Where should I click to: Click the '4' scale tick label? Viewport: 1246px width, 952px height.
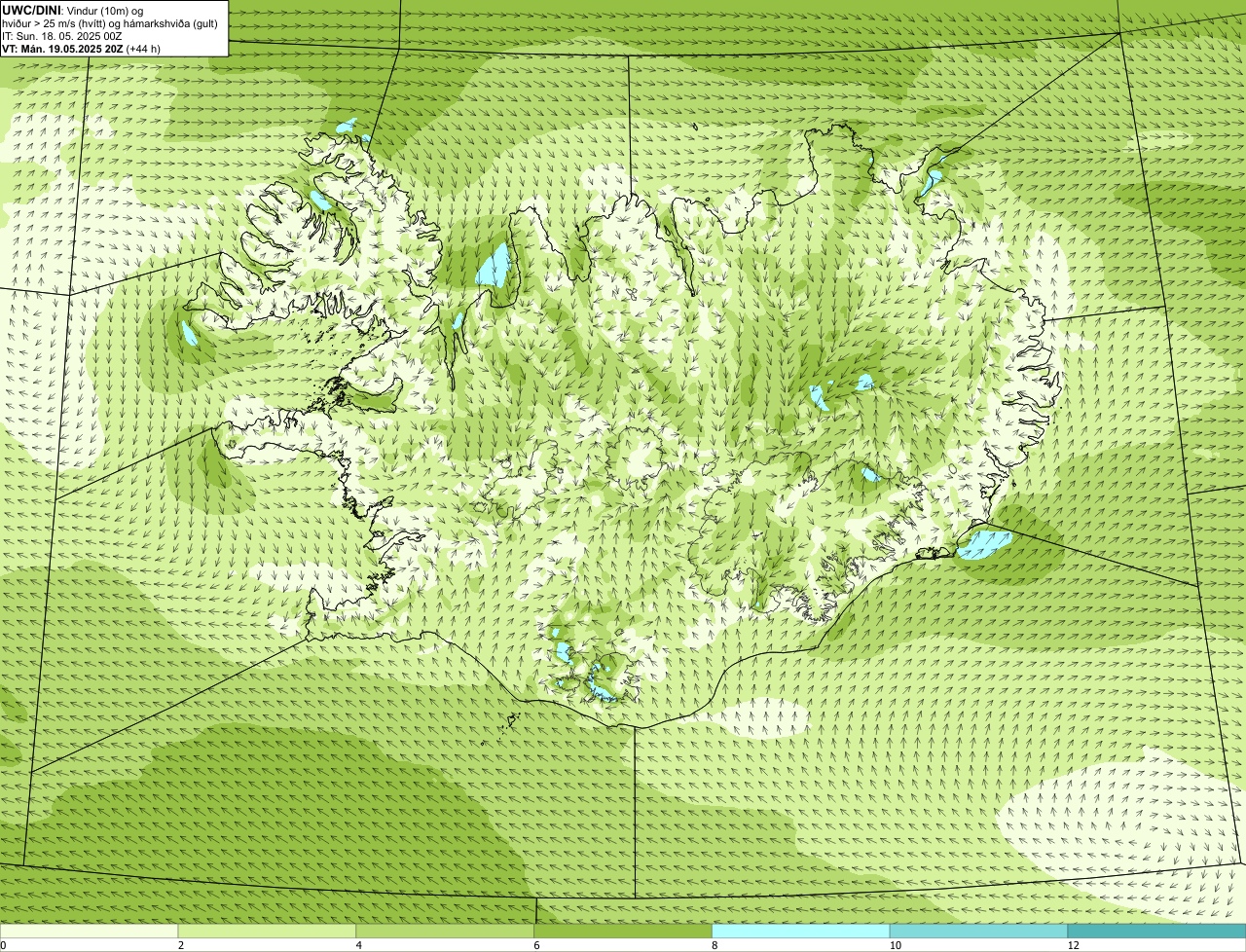tap(359, 945)
